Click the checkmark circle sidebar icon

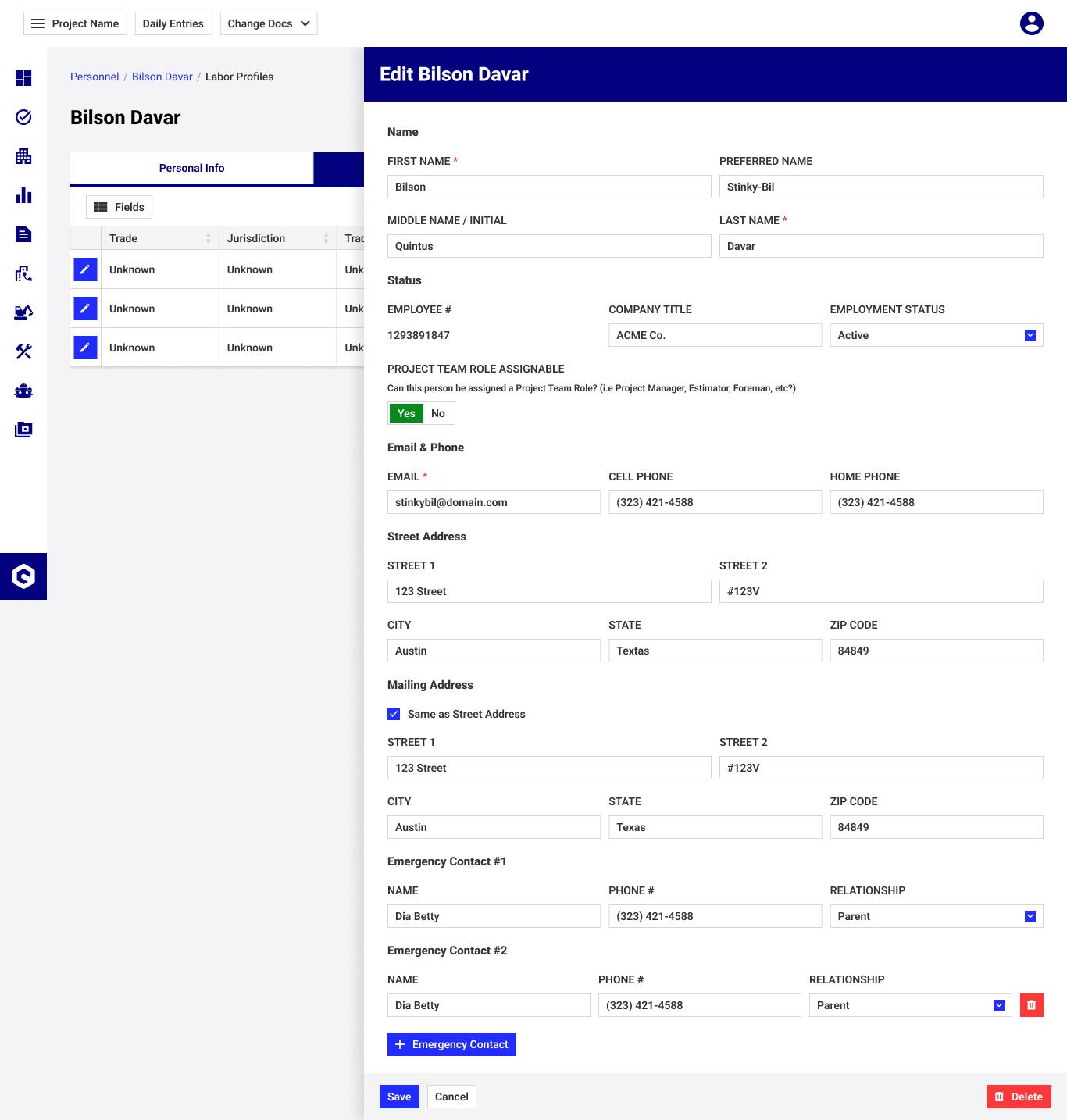(x=23, y=117)
